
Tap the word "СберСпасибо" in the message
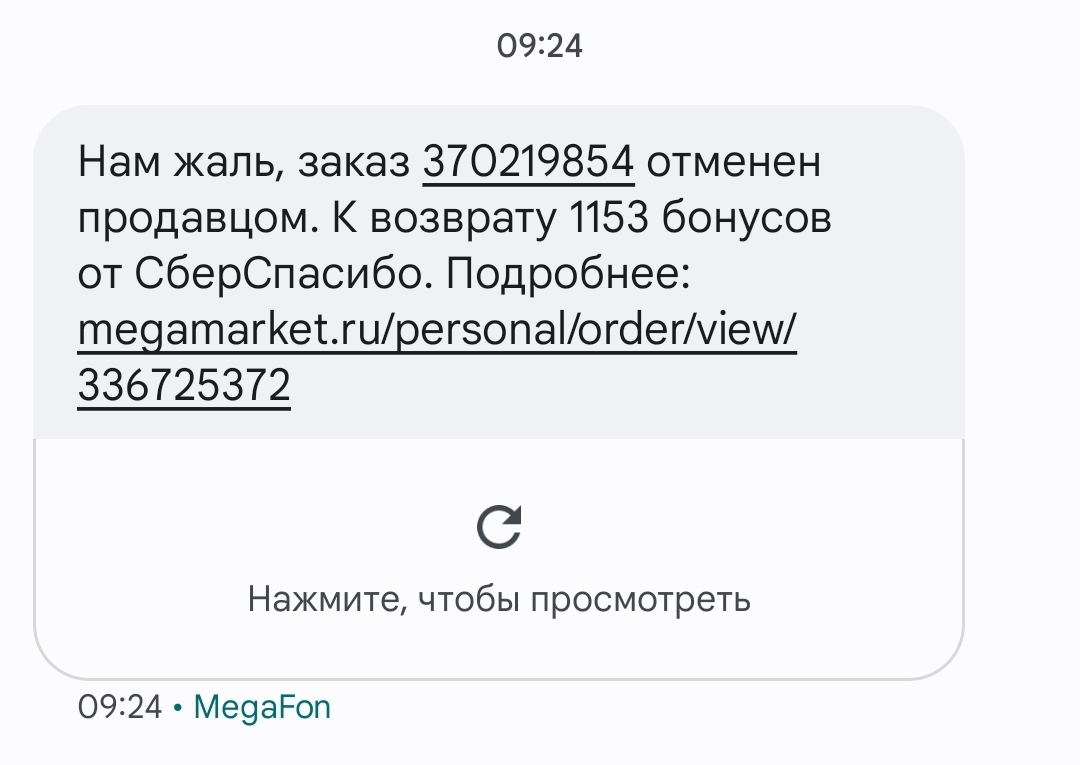(290, 274)
